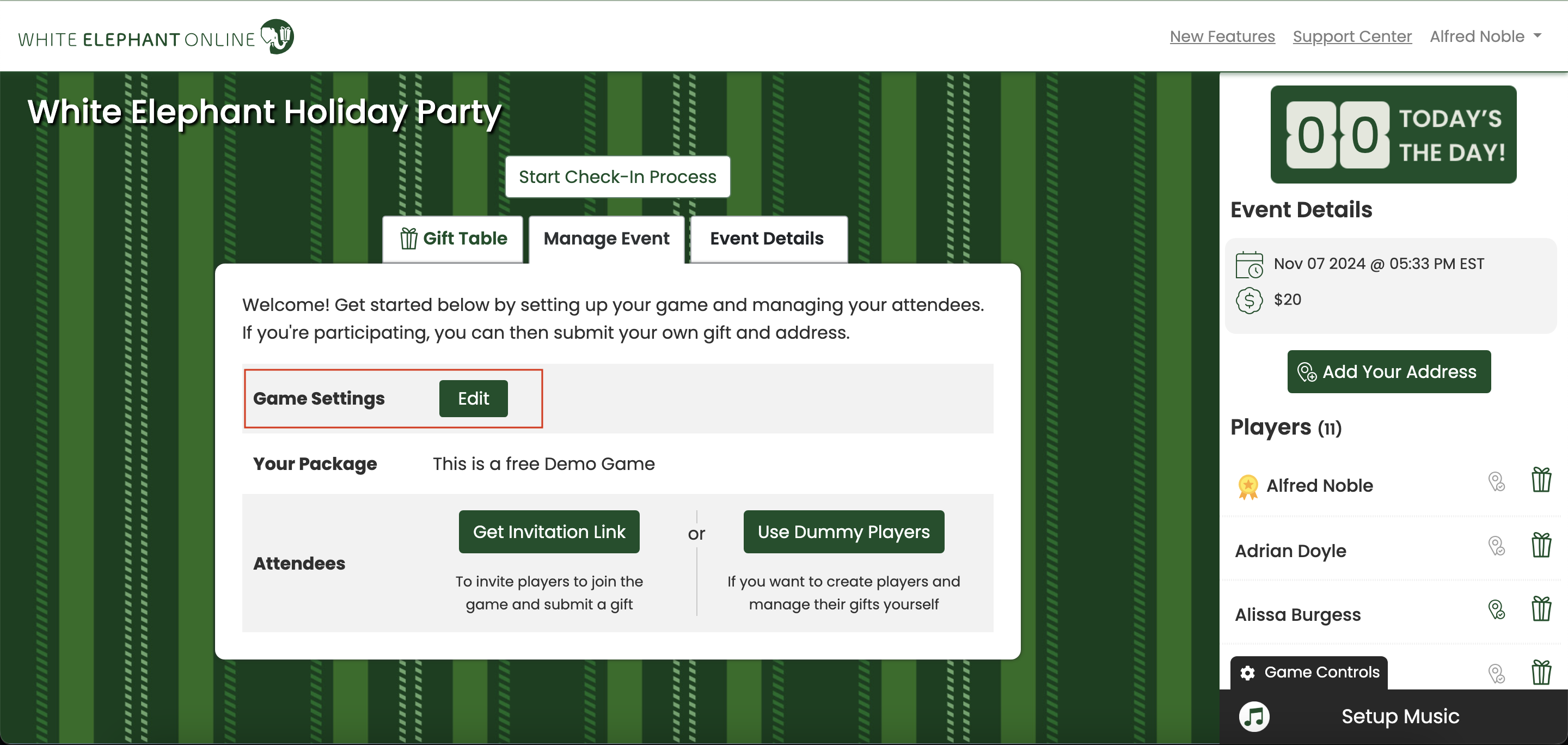Open the Event Details tab

tap(768, 239)
